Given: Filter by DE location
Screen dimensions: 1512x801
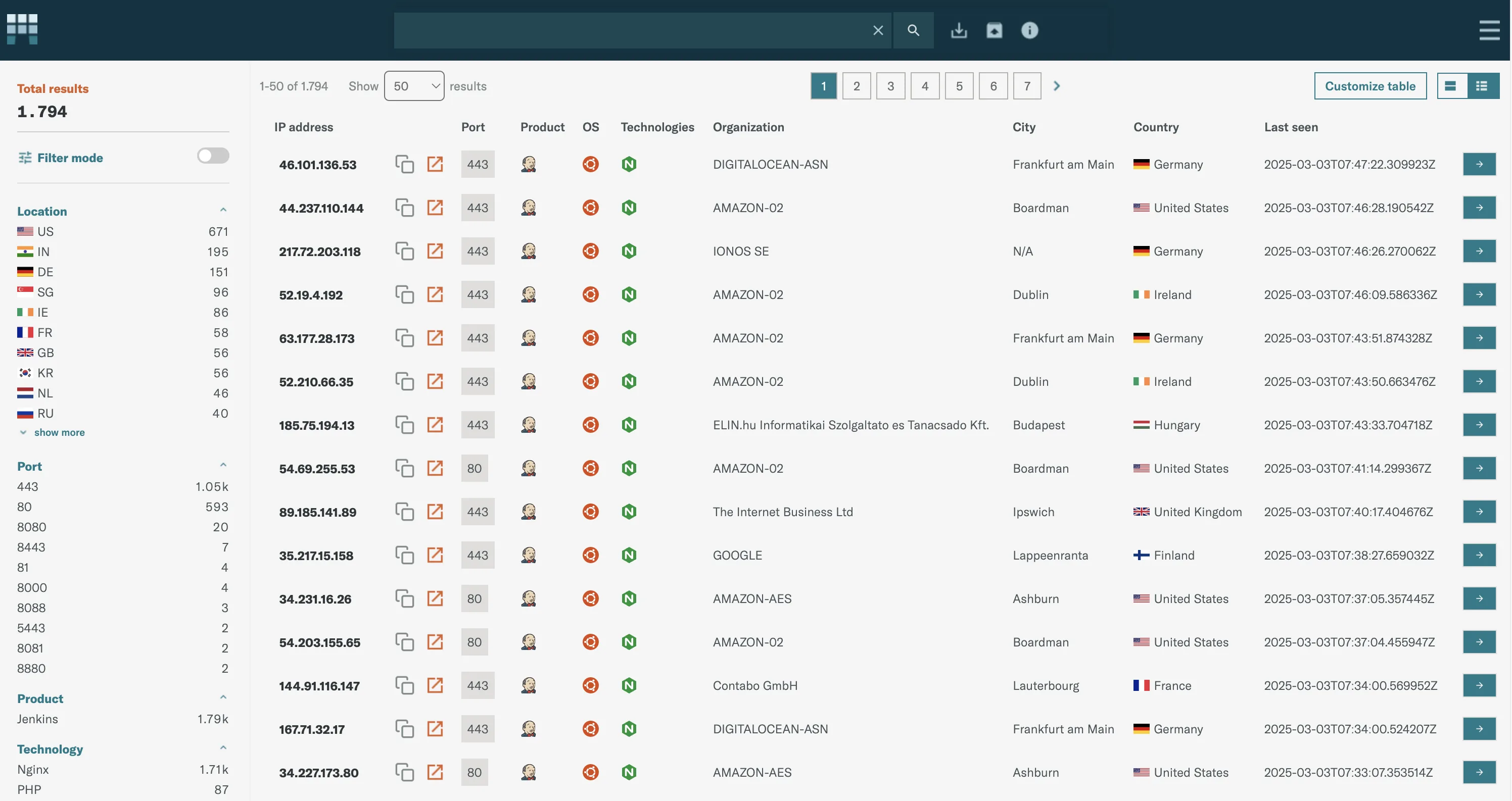Looking at the screenshot, I should (123, 272).
